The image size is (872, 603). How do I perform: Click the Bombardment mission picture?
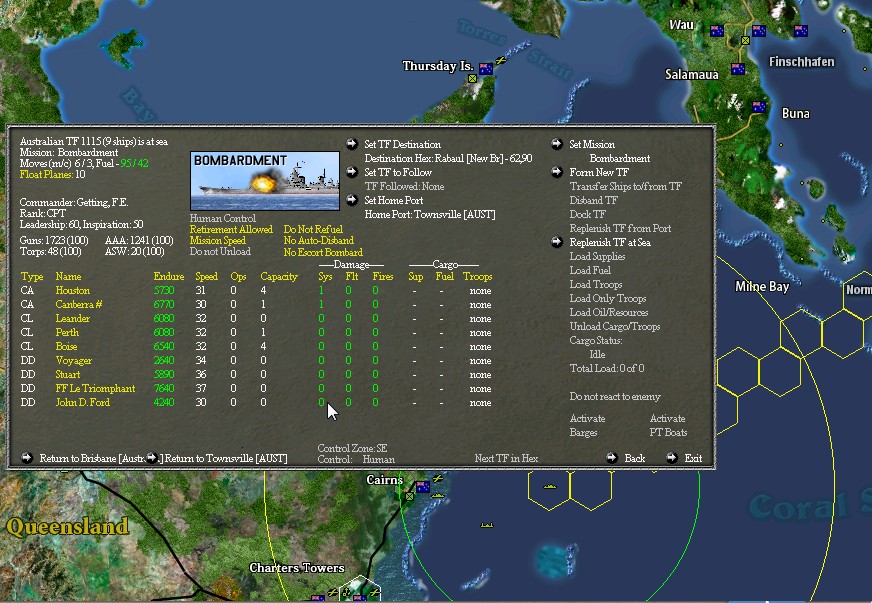265,181
